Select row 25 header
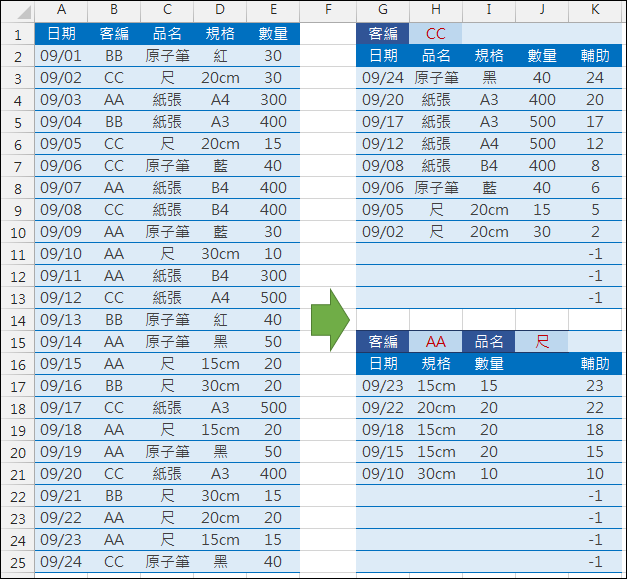The width and height of the screenshot is (627, 579). (18, 562)
